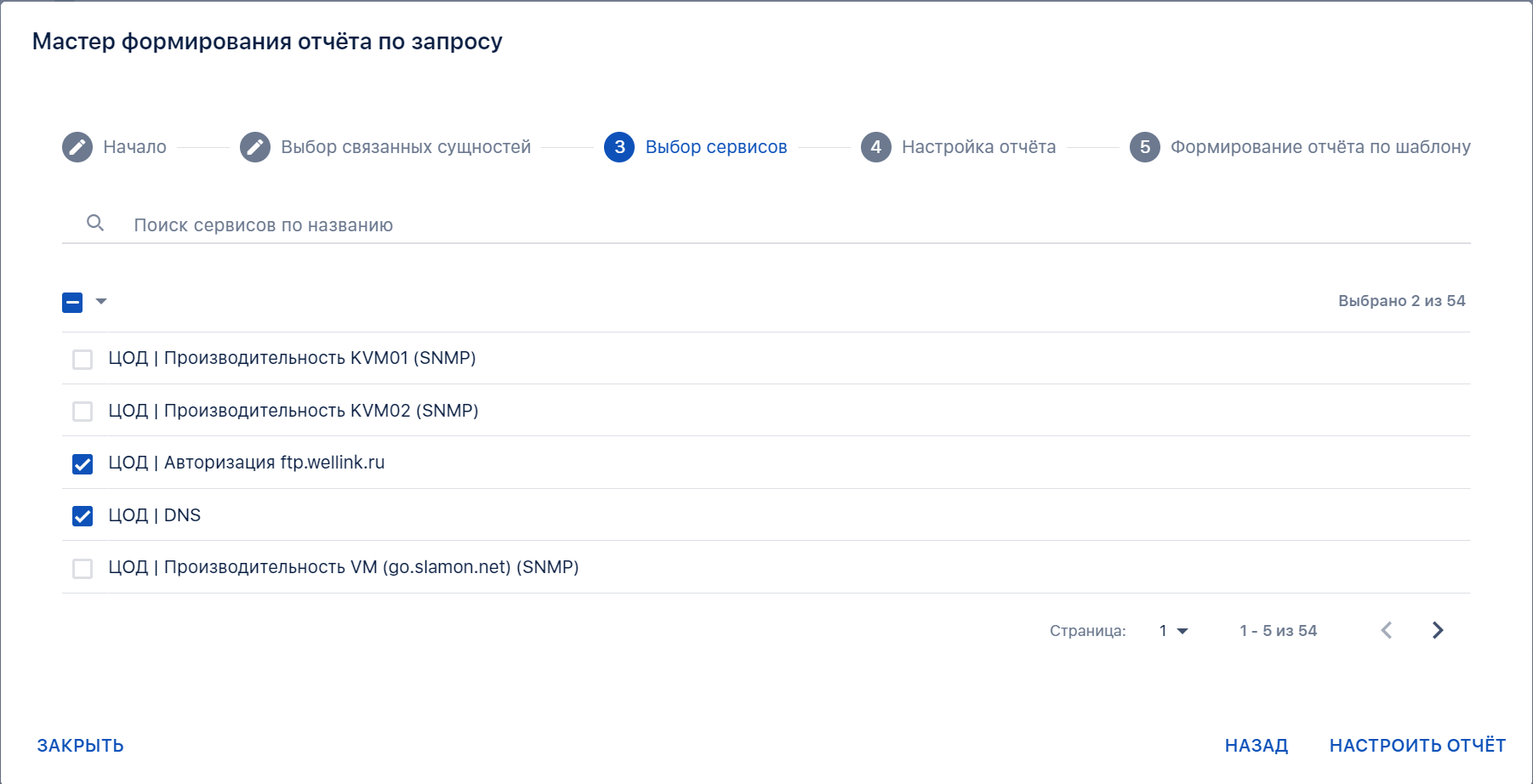Check ЦОД Производительность KVM01 (SNMP) checkbox
This screenshot has height=784, width=1533.
pyautogui.click(x=83, y=359)
